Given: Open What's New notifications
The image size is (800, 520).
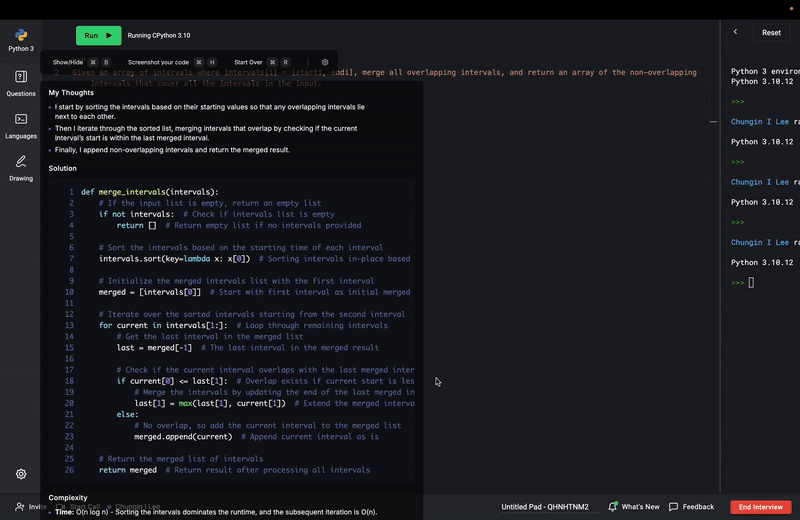Looking at the screenshot, I should coord(633,507).
